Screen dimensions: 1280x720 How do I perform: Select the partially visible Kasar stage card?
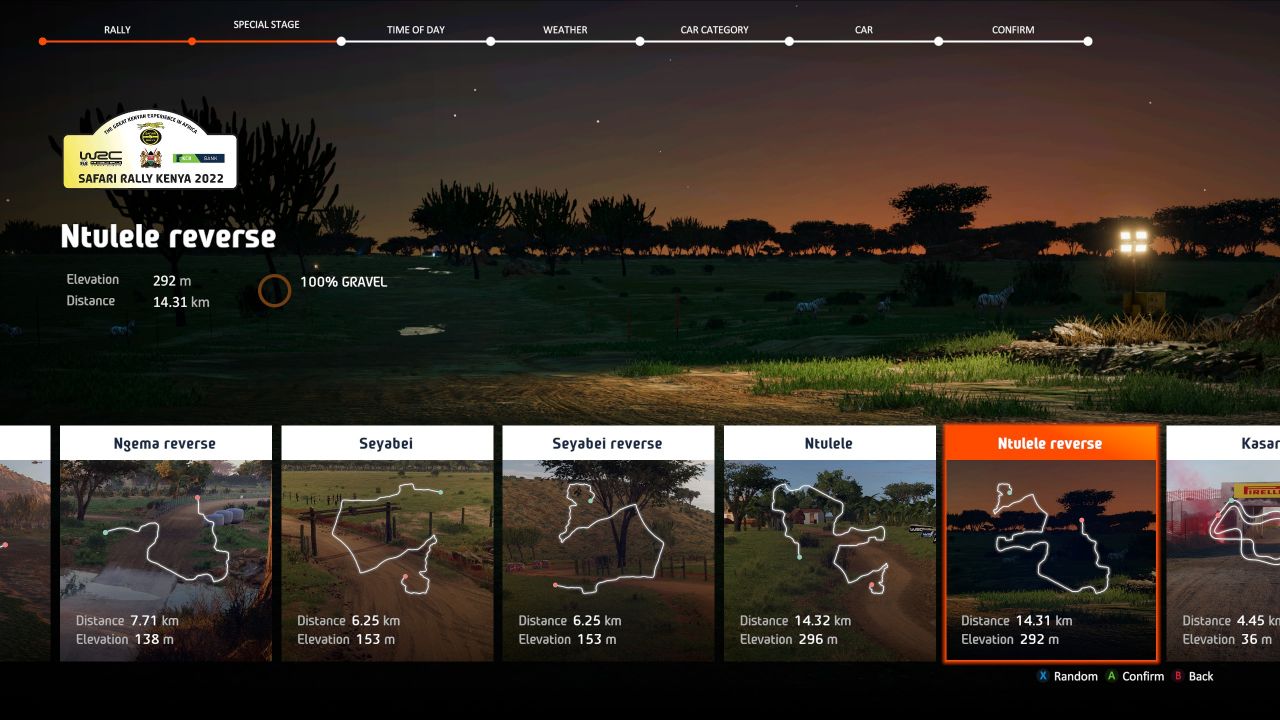1224,543
